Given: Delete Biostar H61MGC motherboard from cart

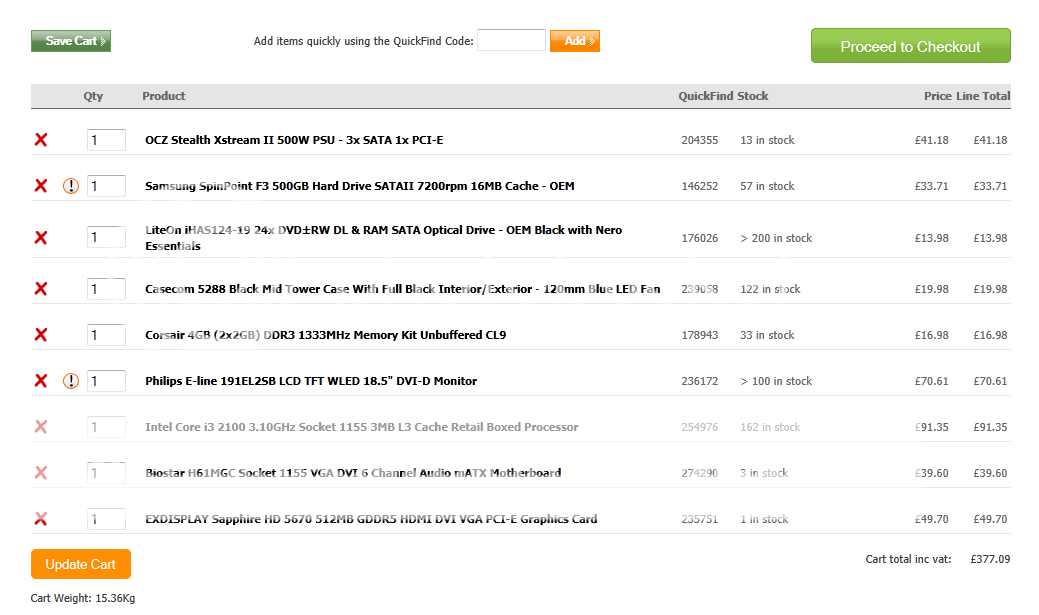Looking at the screenshot, I should [41, 473].
